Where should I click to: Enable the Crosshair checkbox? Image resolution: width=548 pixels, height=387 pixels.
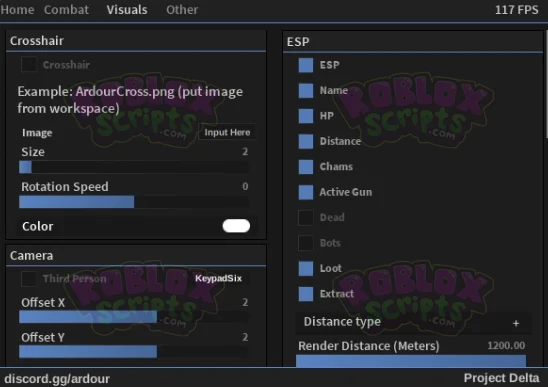(29, 64)
